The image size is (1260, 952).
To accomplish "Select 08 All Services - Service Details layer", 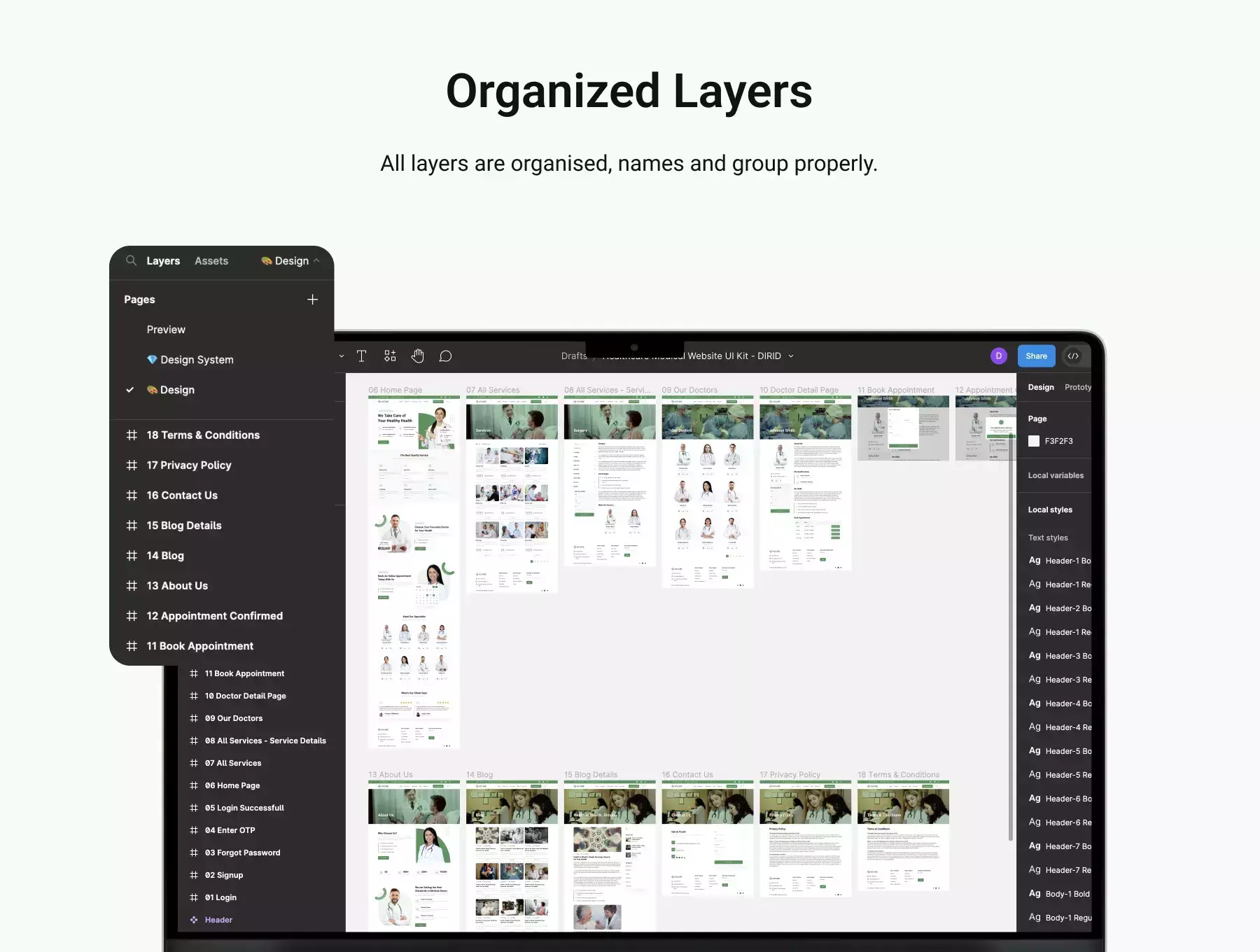I will tap(265, 741).
